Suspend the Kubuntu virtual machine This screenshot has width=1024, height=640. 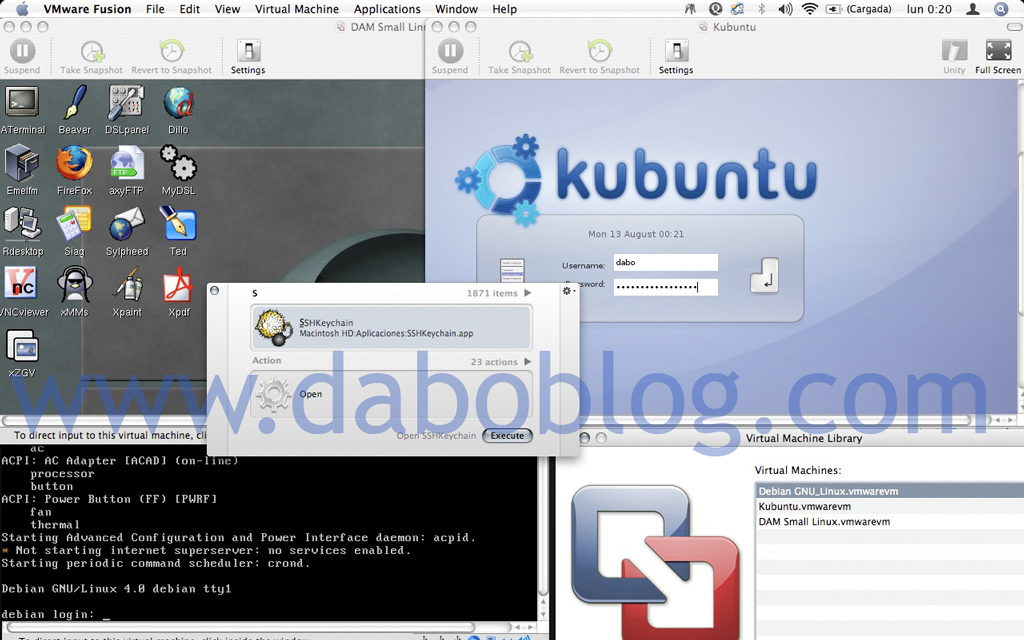coord(450,57)
